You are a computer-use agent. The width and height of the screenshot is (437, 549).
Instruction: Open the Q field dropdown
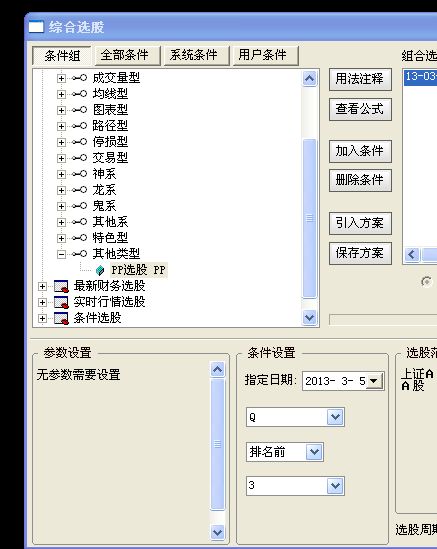[x=335, y=417]
